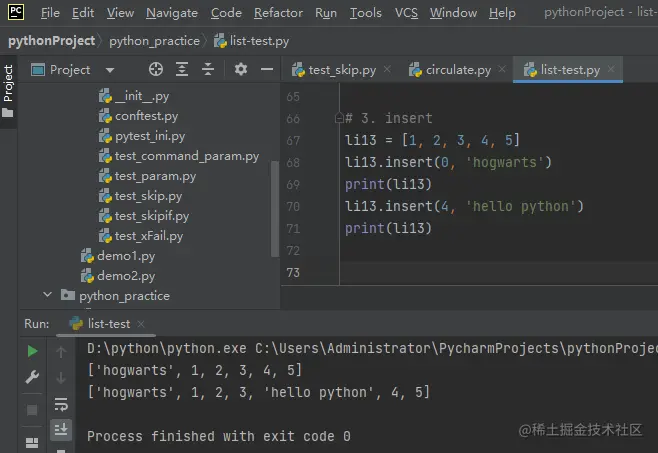The image size is (658, 453).
Task: Select test_param.py in project tree
Action: point(147,176)
